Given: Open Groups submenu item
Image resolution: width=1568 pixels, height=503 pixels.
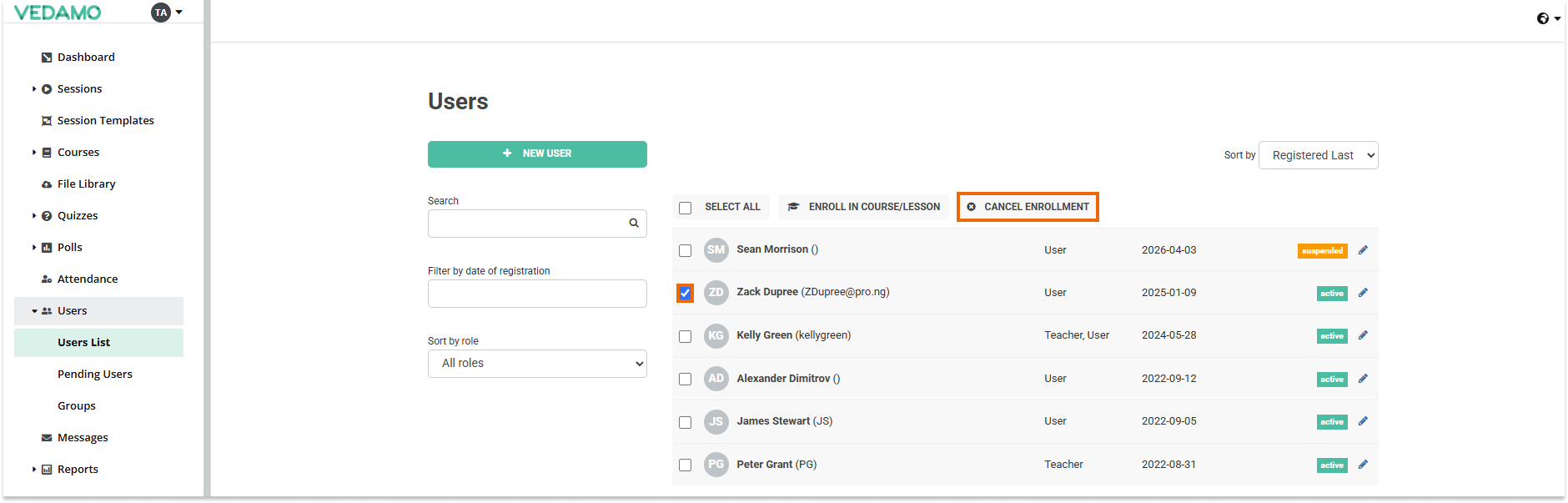Looking at the screenshot, I should click(x=77, y=406).
